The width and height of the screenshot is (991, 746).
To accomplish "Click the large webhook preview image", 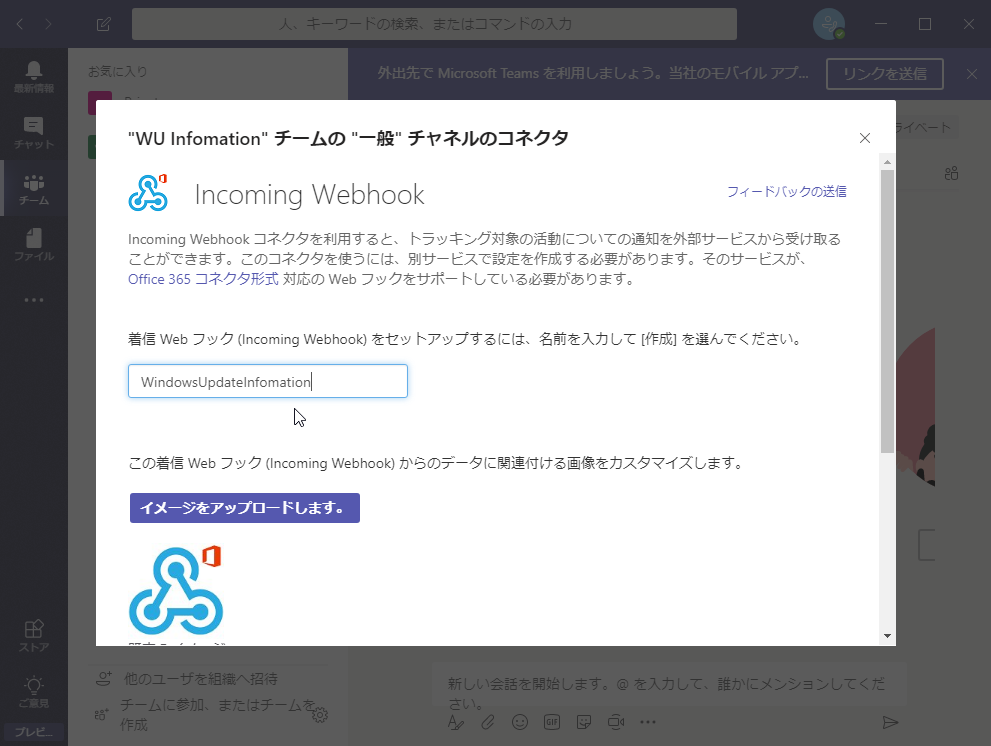I will click(176, 590).
